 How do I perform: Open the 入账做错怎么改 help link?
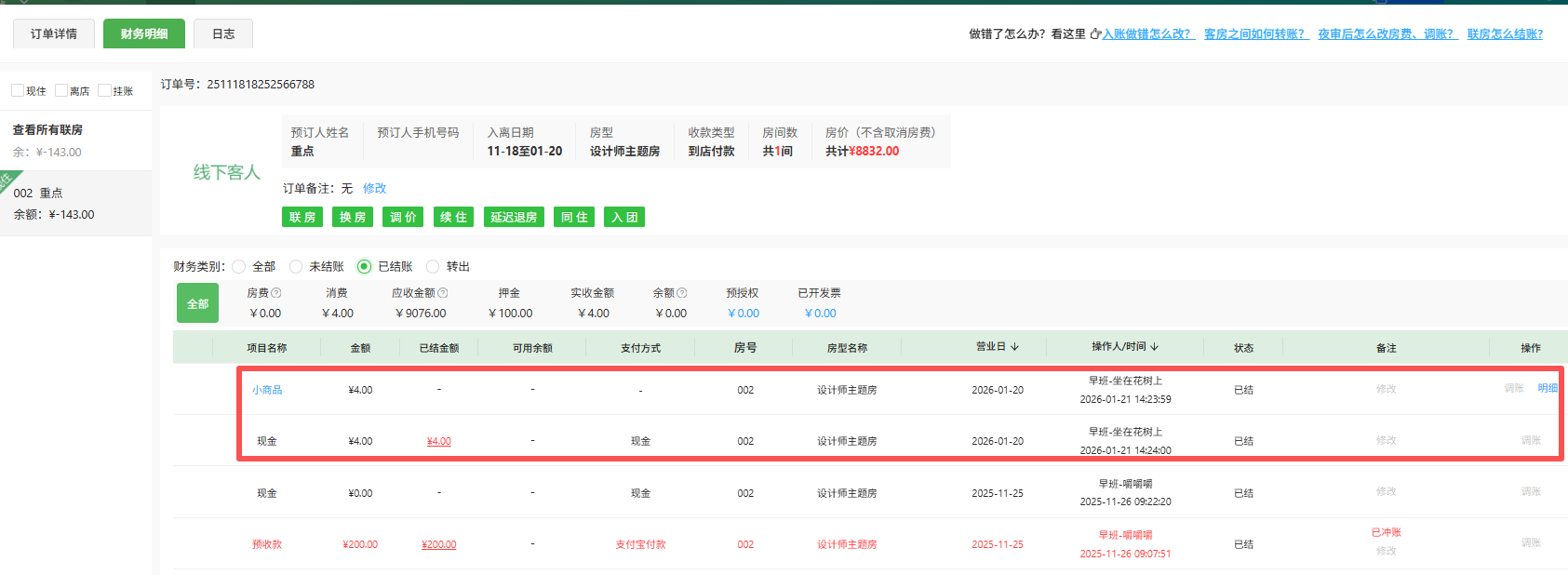[x=1147, y=34]
